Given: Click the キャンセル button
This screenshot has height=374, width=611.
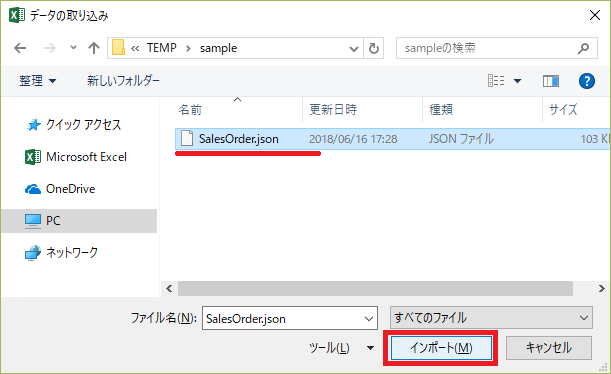Looking at the screenshot, I should tap(549, 348).
